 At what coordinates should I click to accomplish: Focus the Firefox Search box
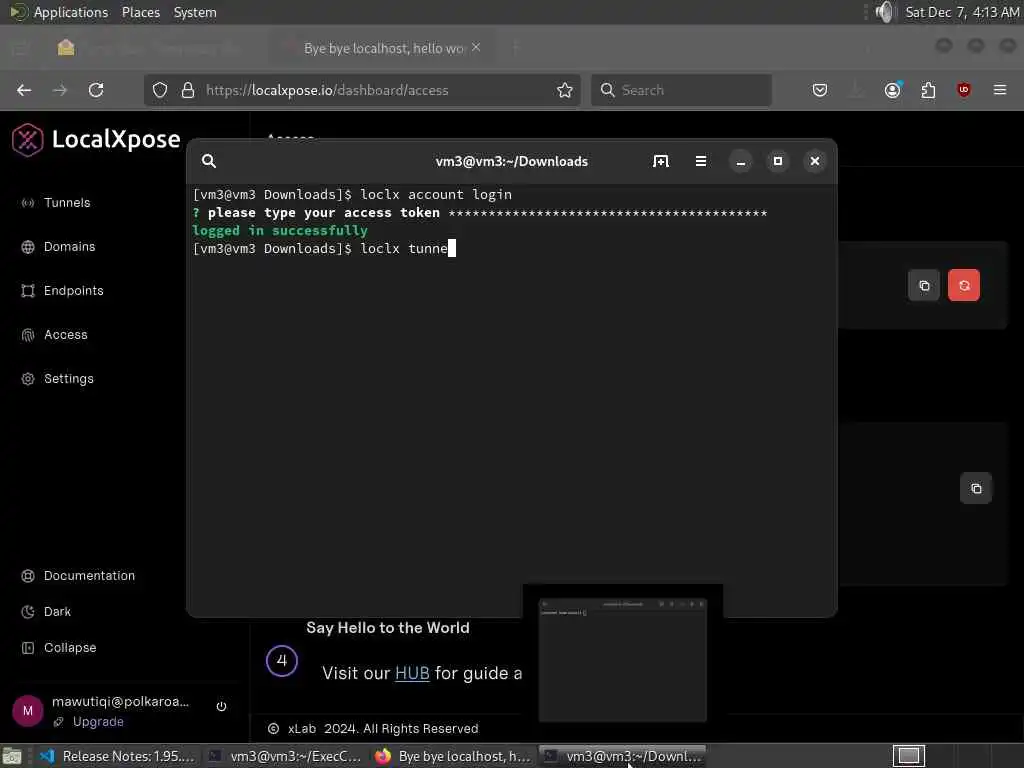tap(682, 90)
